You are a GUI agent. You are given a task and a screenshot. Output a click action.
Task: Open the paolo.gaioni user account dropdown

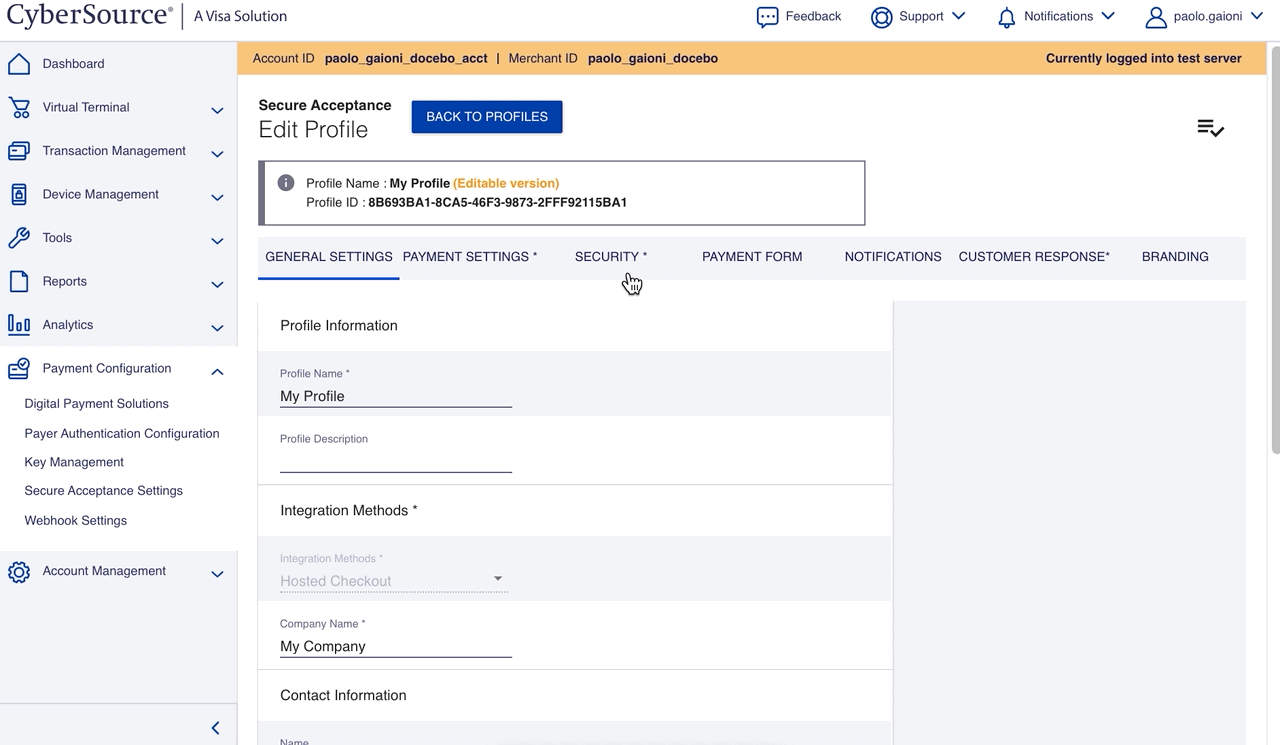pos(1204,17)
